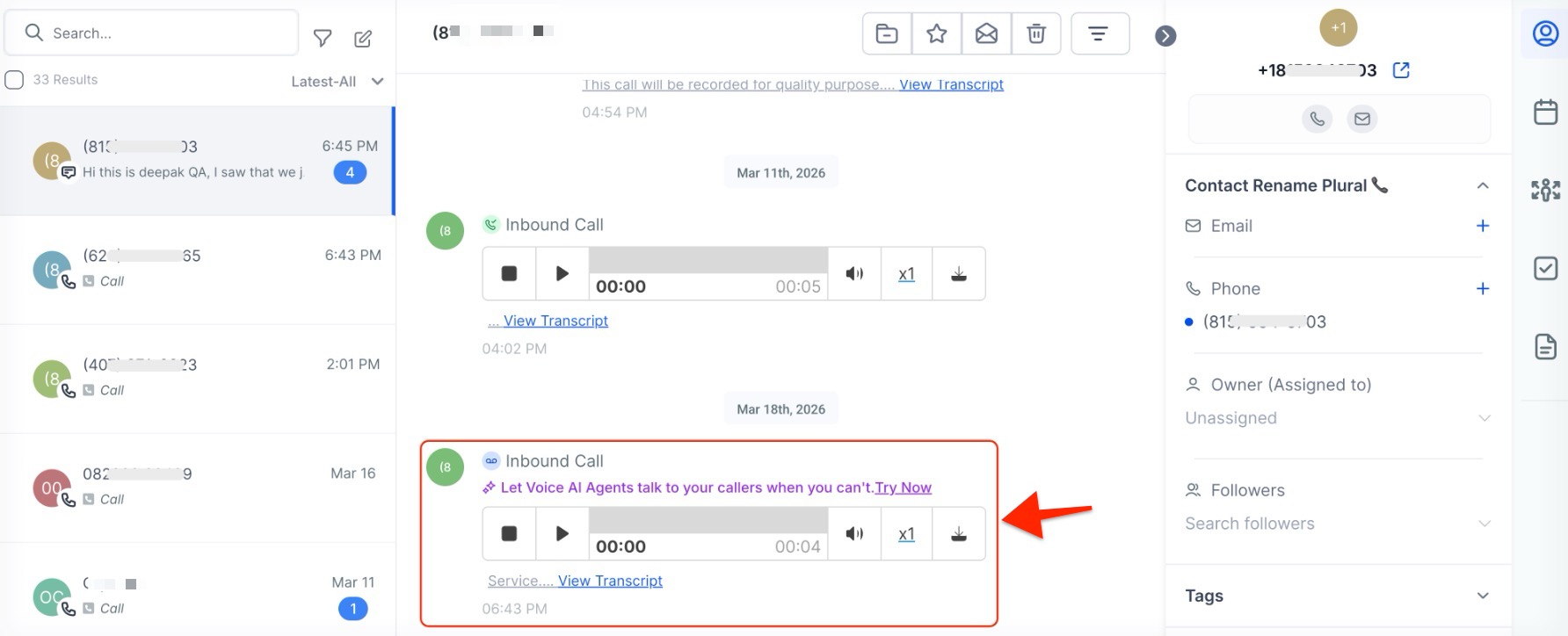
Task: Click the Try Now Voice AI link
Action: tap(903, 488)
